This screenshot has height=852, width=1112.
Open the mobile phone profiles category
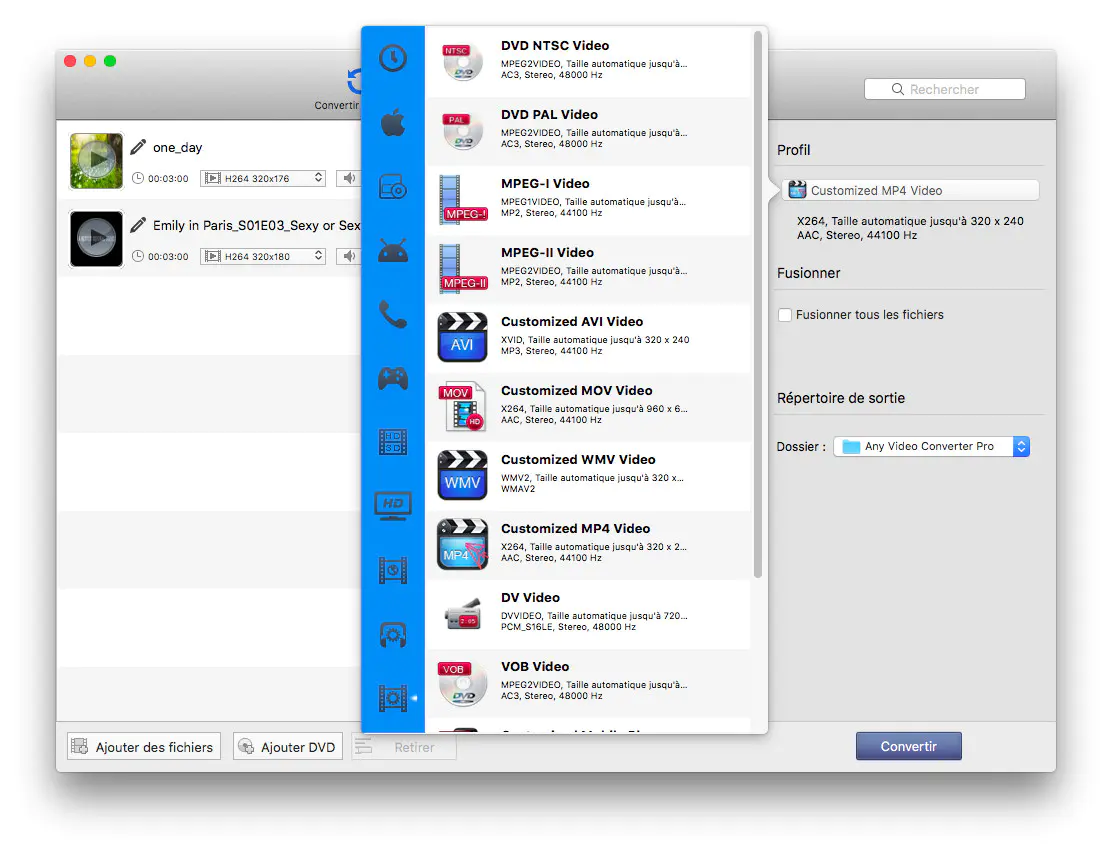pyautogui.click(x=392, y=314)
